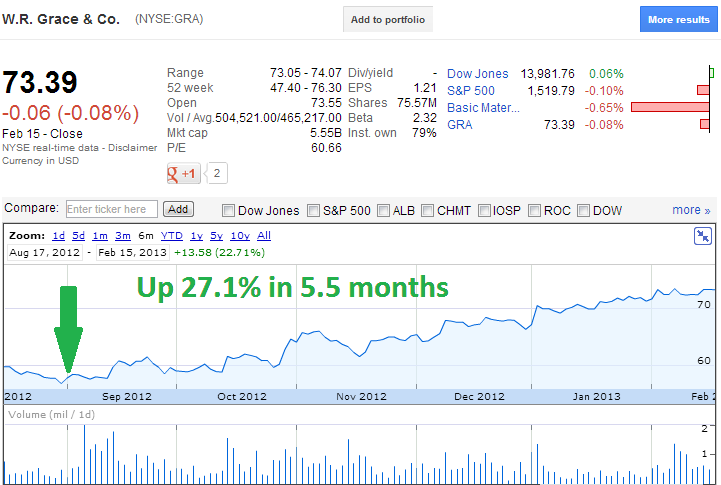Enable the DOW compare checkbox
The width and height of the screenshot is (721, 485).
tap(583, 211)
